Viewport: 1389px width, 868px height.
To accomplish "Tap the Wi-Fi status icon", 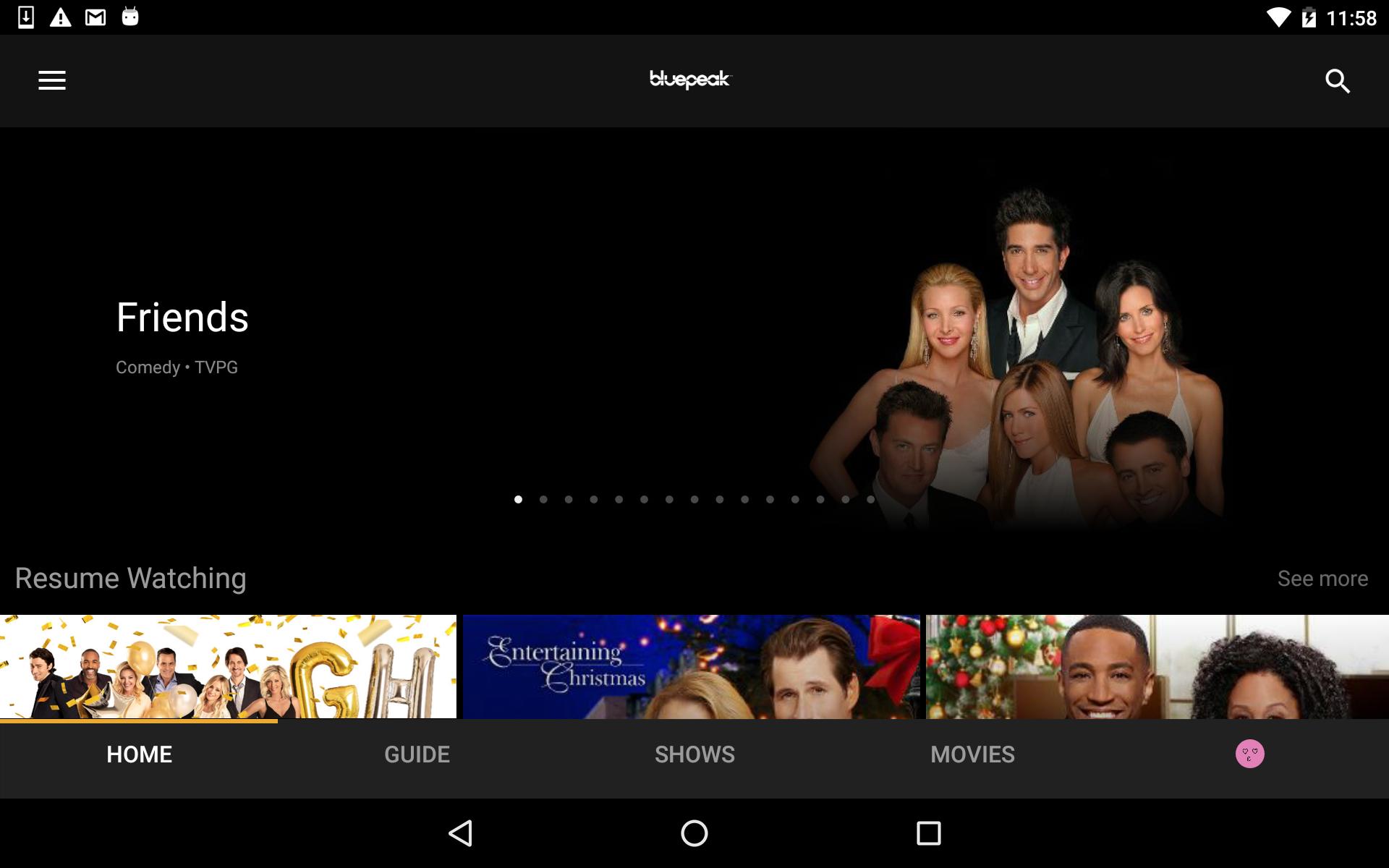I will pos(1278,17).
